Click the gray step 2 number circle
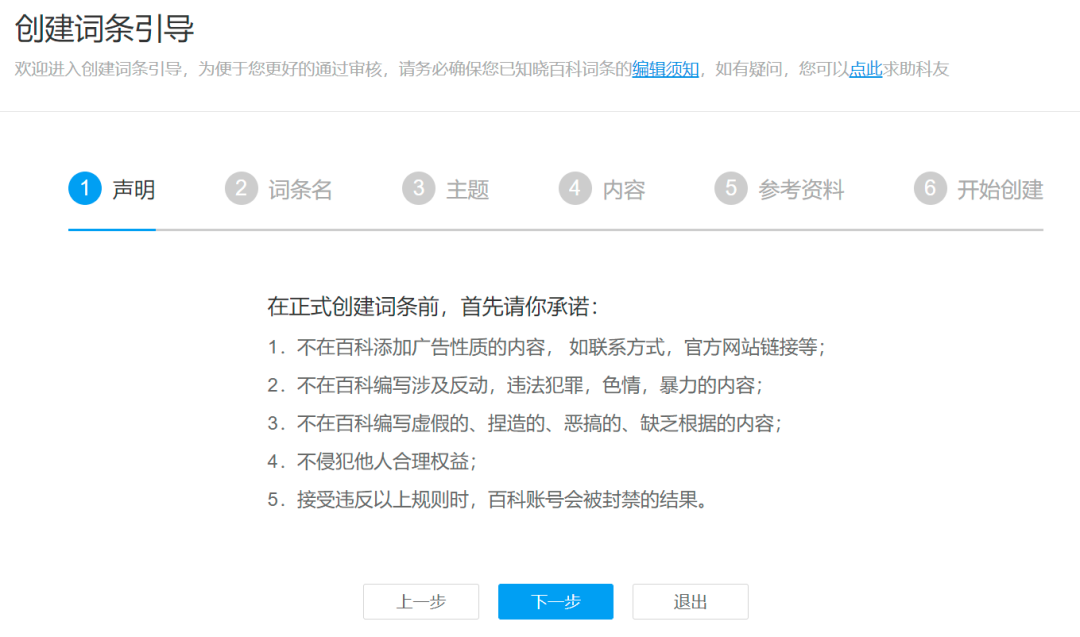Image resolution: width=1080 pixels, height=637 pixels. (x=241, y=188)
